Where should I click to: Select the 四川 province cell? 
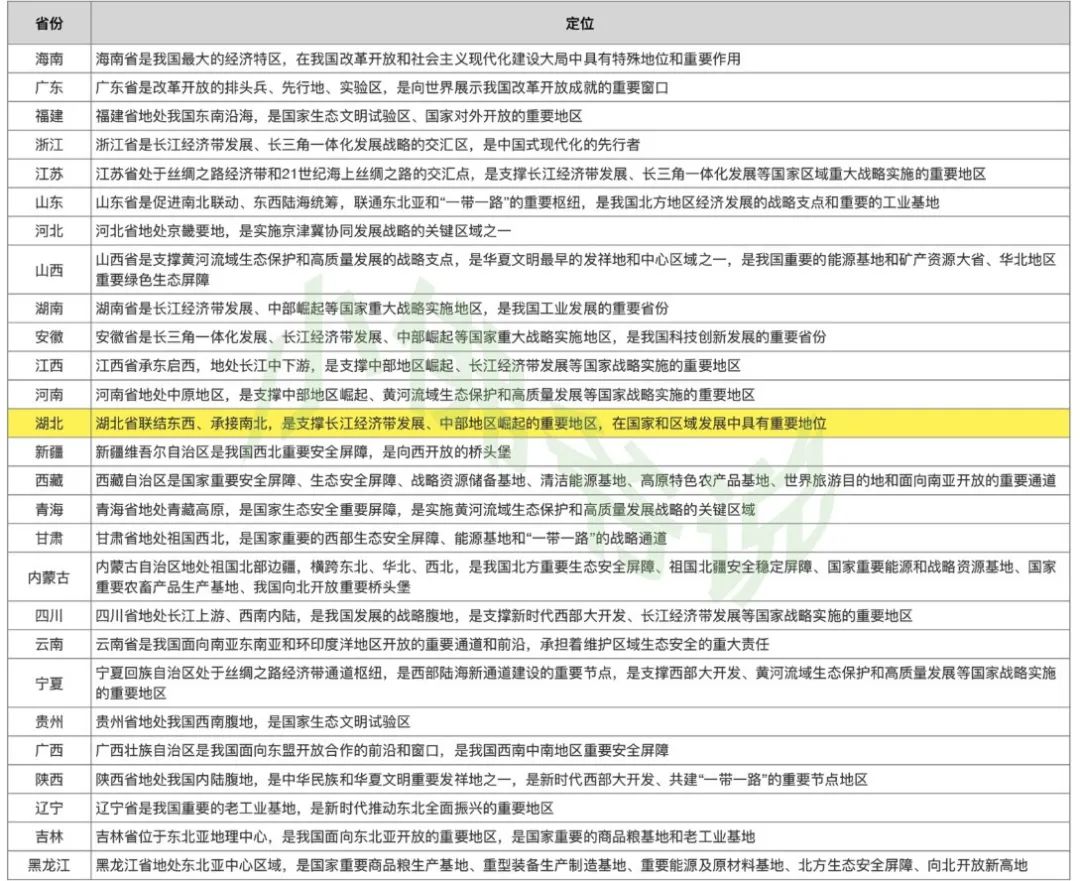click(x=49, y=616)
